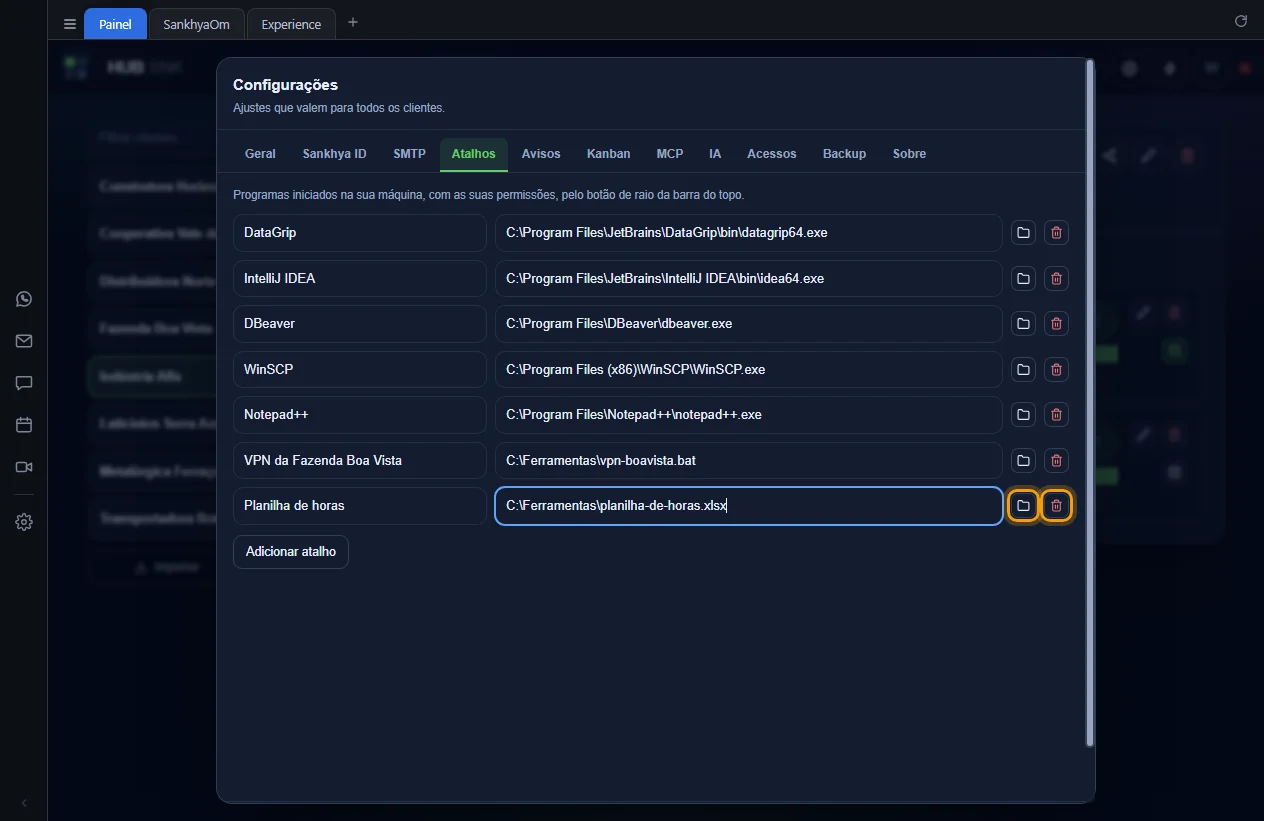
Task: Edit the dbeaver.exe path field
Action: pyautogui.click(x=749, y=324)
